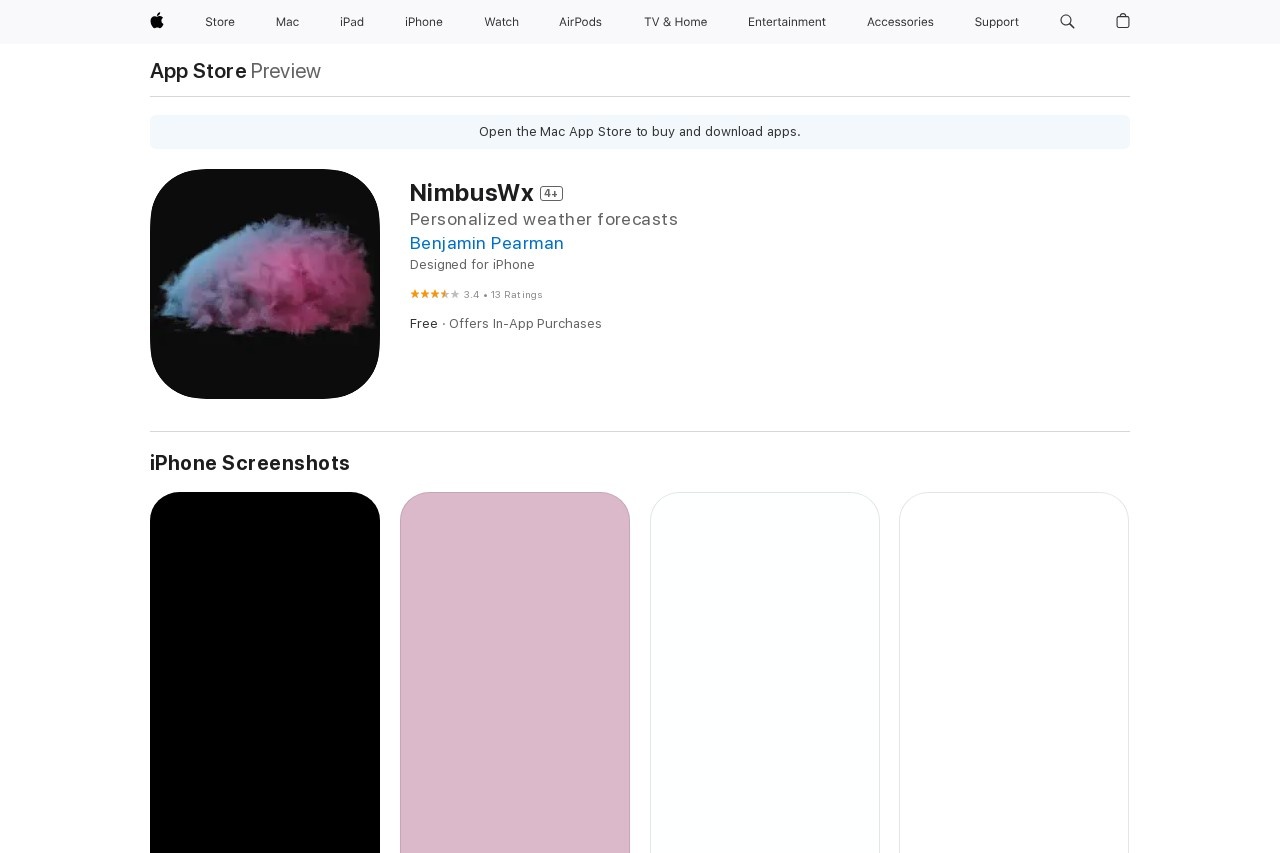Viewport: 1280px width, 853px height.
Task: Open the iPhone menu item
Action: [424, 22]
